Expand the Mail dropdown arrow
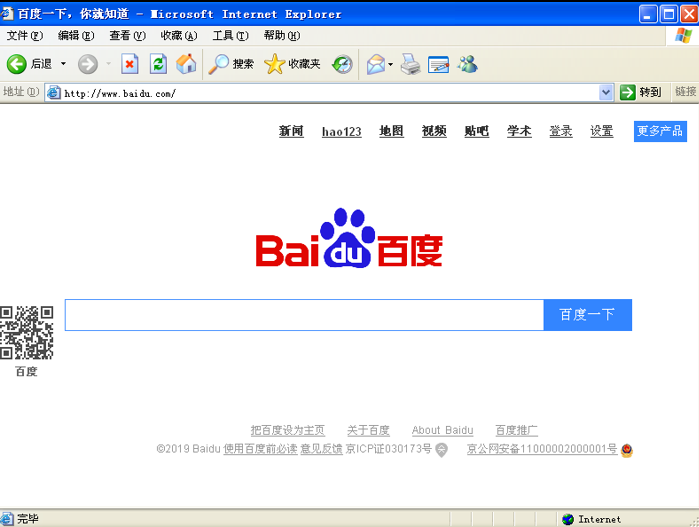This screenshot has height=527, width=699. (391, 64)
